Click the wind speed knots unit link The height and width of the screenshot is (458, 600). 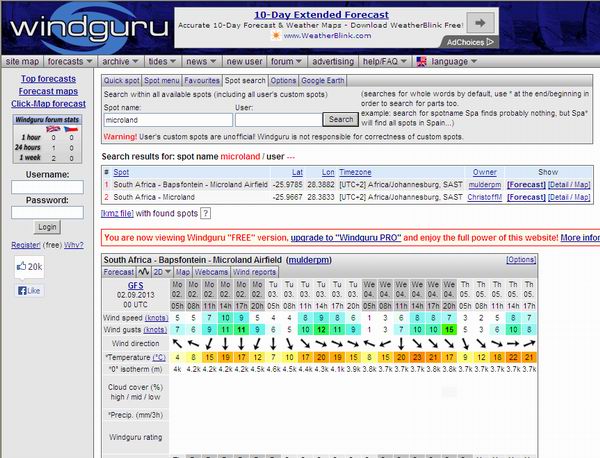click(156, 318)
